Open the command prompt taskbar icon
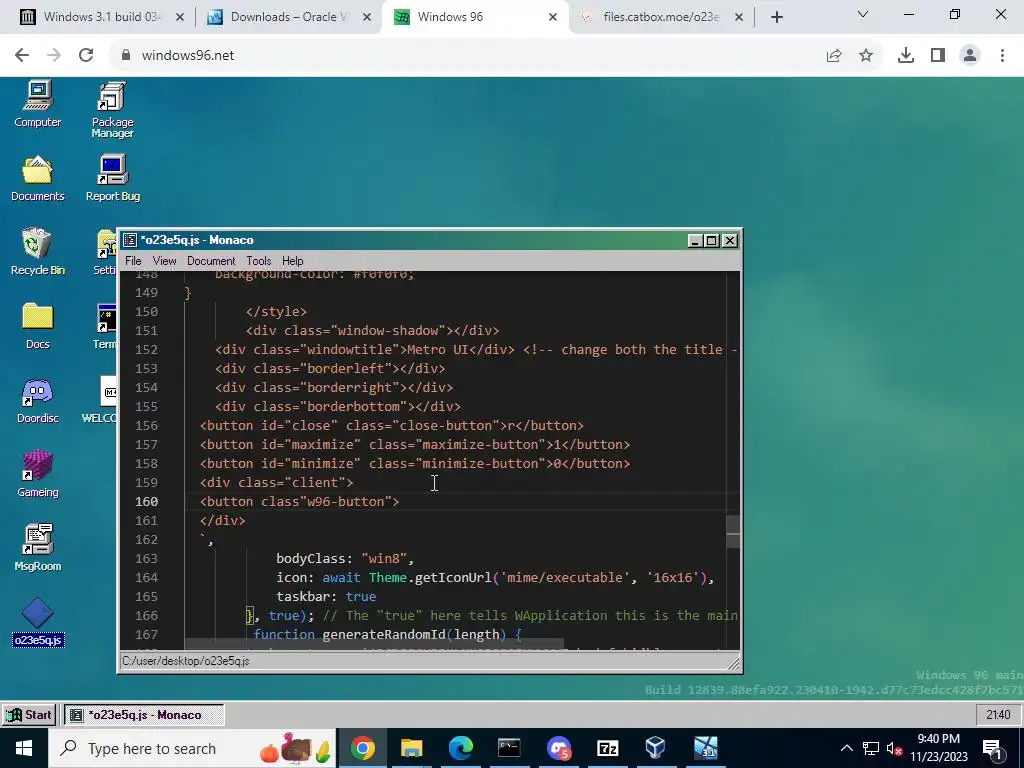The width and height of the screenshot is (1024, 768). [509, 748]
